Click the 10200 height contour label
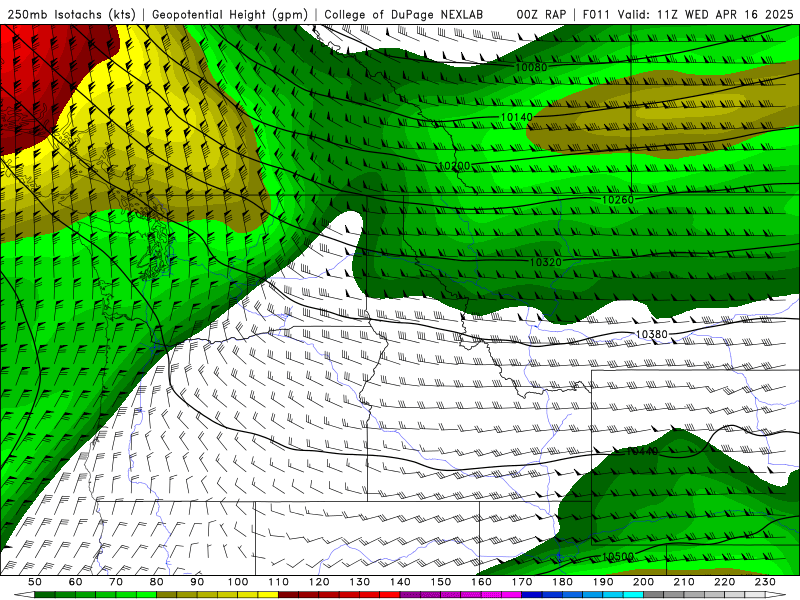The height and width of the screenshot is (600, 800). pos(454,166)
